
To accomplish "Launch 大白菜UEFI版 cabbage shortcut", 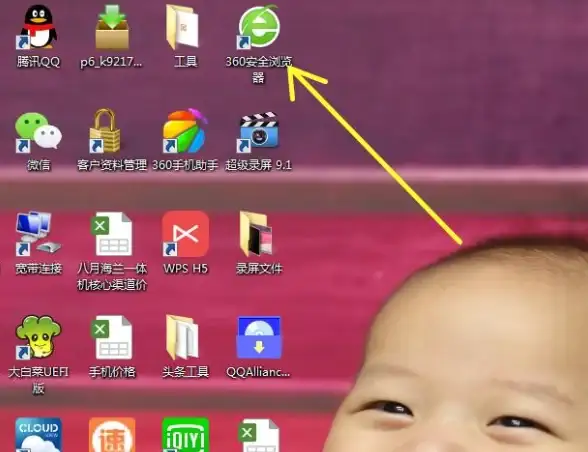I will click(x=38, y=338).
